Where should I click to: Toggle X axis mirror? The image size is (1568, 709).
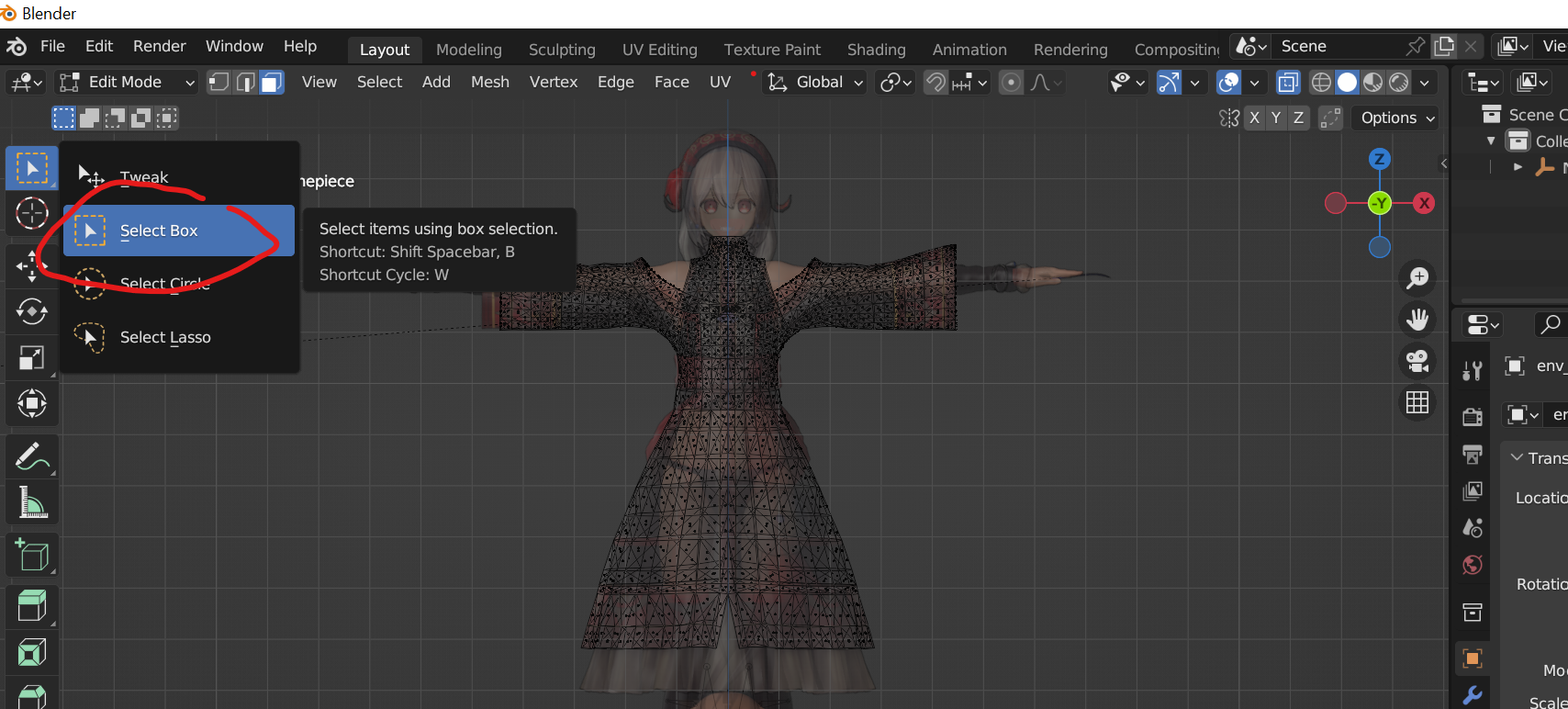1254,118
